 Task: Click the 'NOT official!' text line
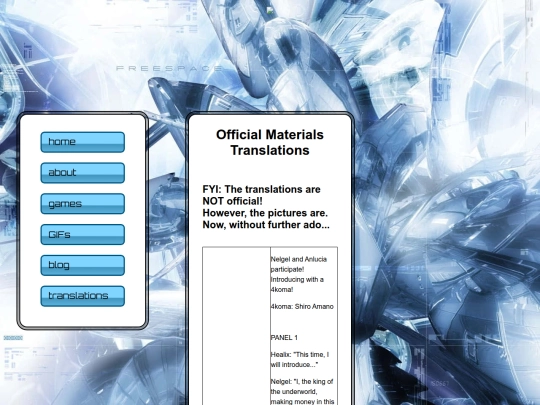coord(232,201)
